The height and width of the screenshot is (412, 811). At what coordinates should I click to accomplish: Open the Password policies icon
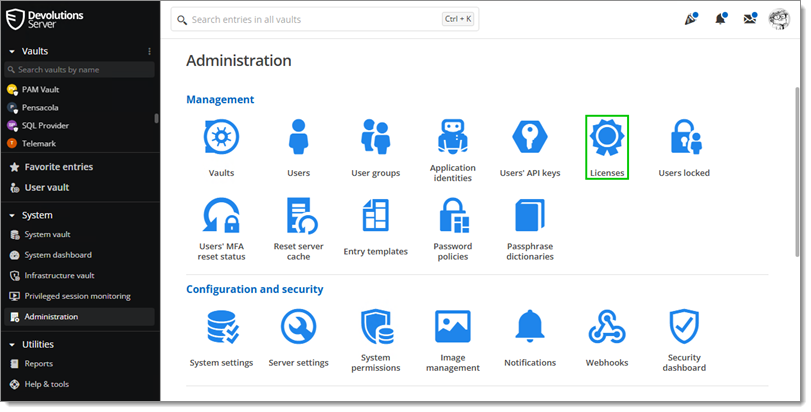click(453, 217)
